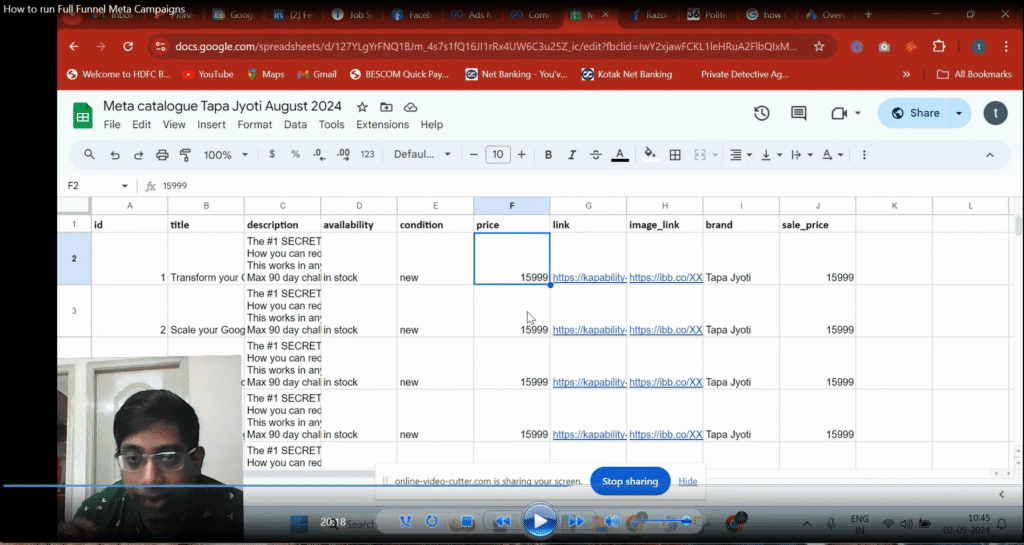Open the horizontal align dropdown

(x=740, y=155)
